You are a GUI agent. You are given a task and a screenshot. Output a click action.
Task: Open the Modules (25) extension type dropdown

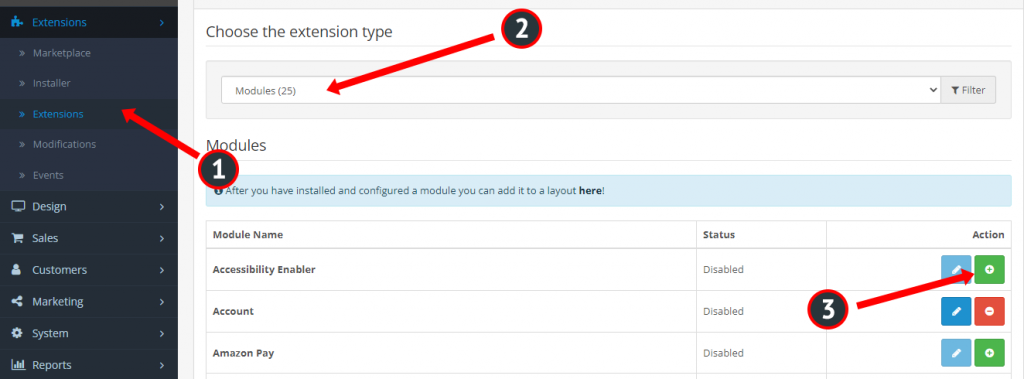tap(581, 91)
